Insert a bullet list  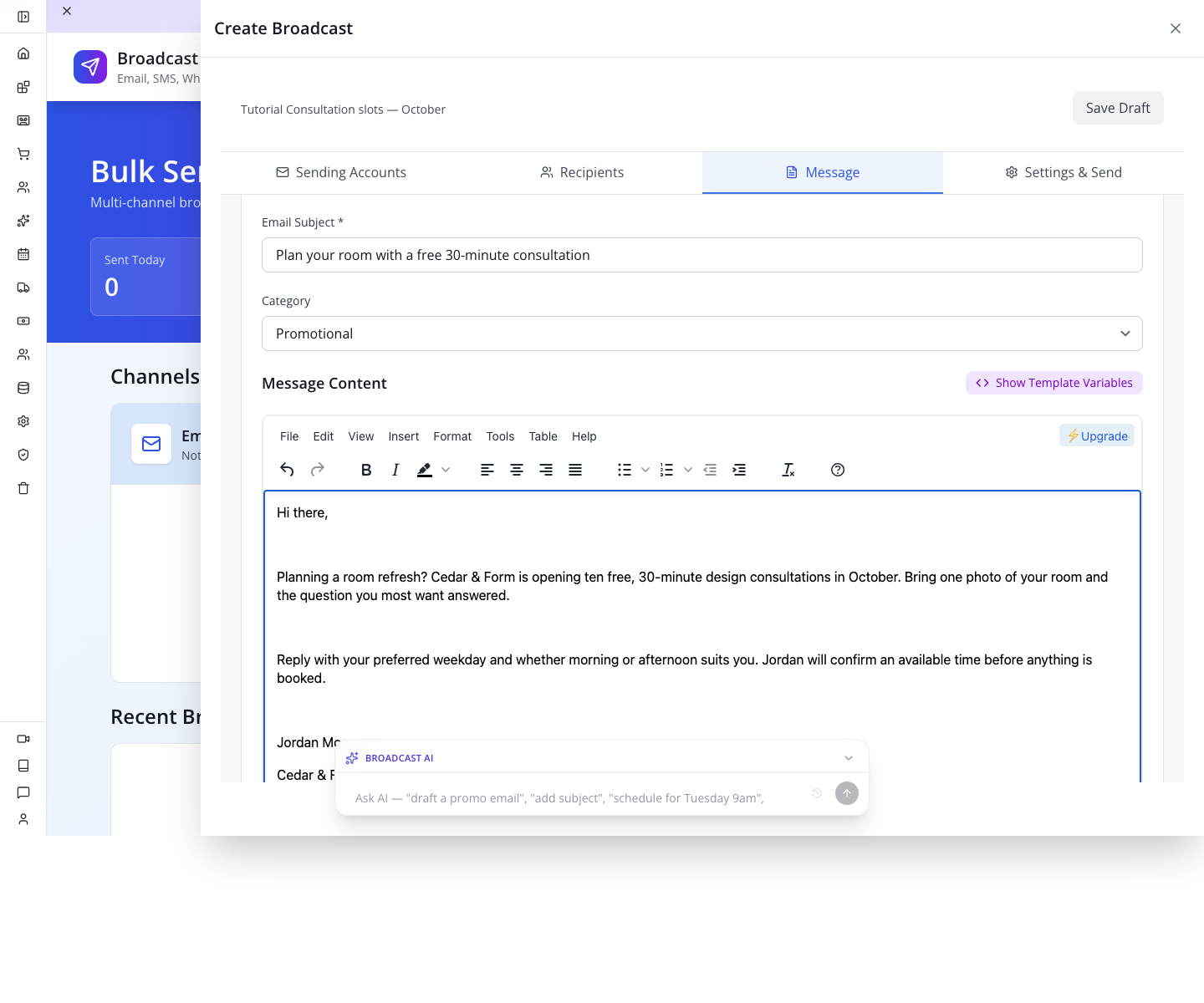click(625, 470)
